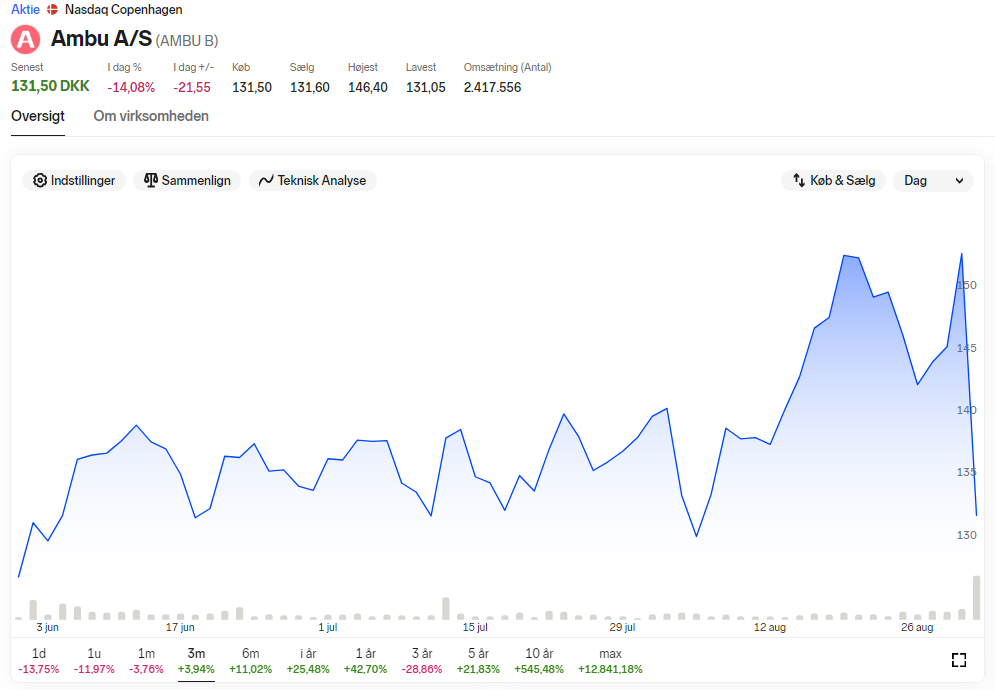Image resolution: width=995 pixels, height=690 pixels.
Task: Click the 29 jul date axis label
Action: pos(622,627)
